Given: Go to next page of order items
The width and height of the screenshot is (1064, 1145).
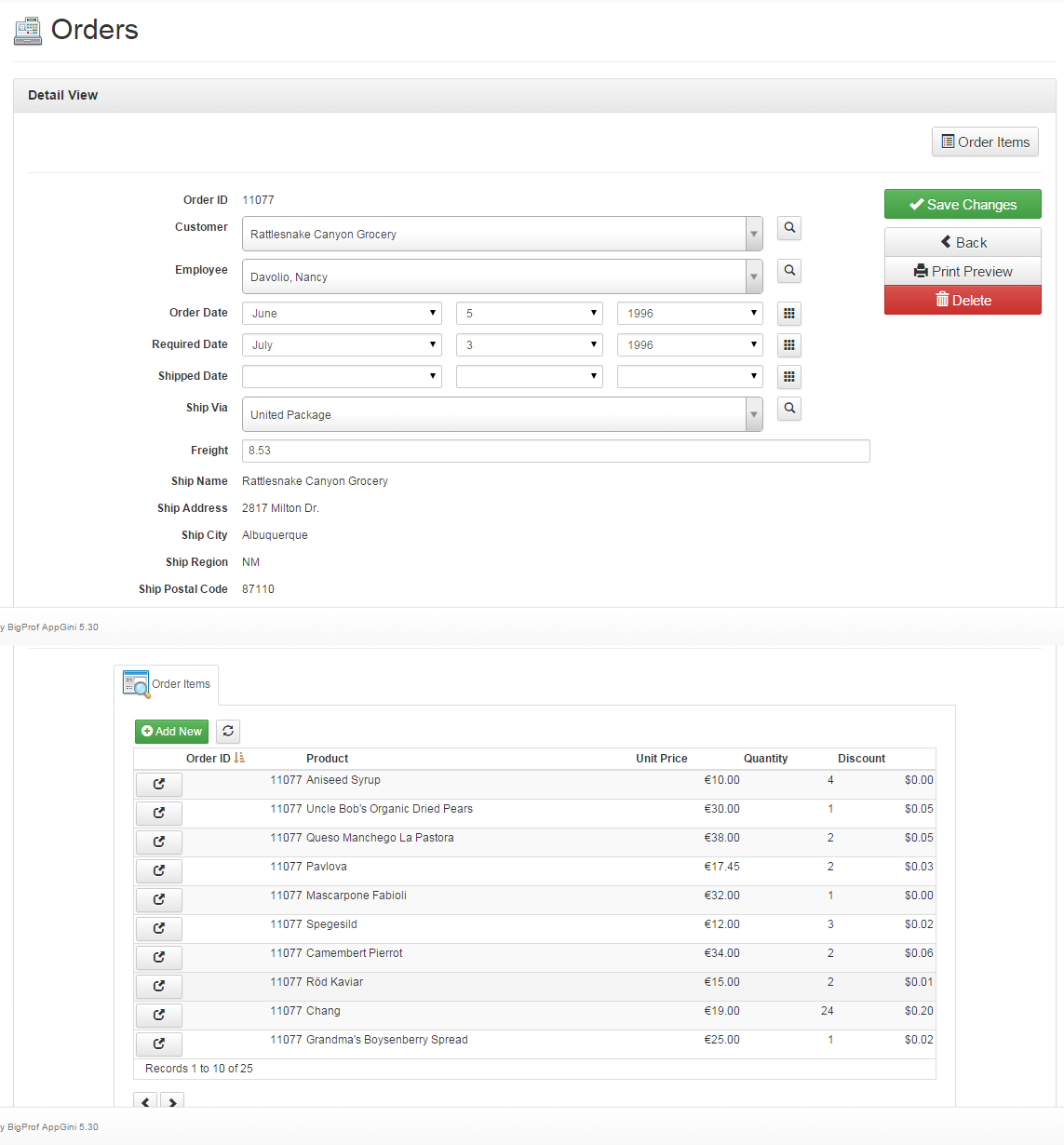Looking at the screenshot, I should pyautogui.click(x=172, y=1102).
